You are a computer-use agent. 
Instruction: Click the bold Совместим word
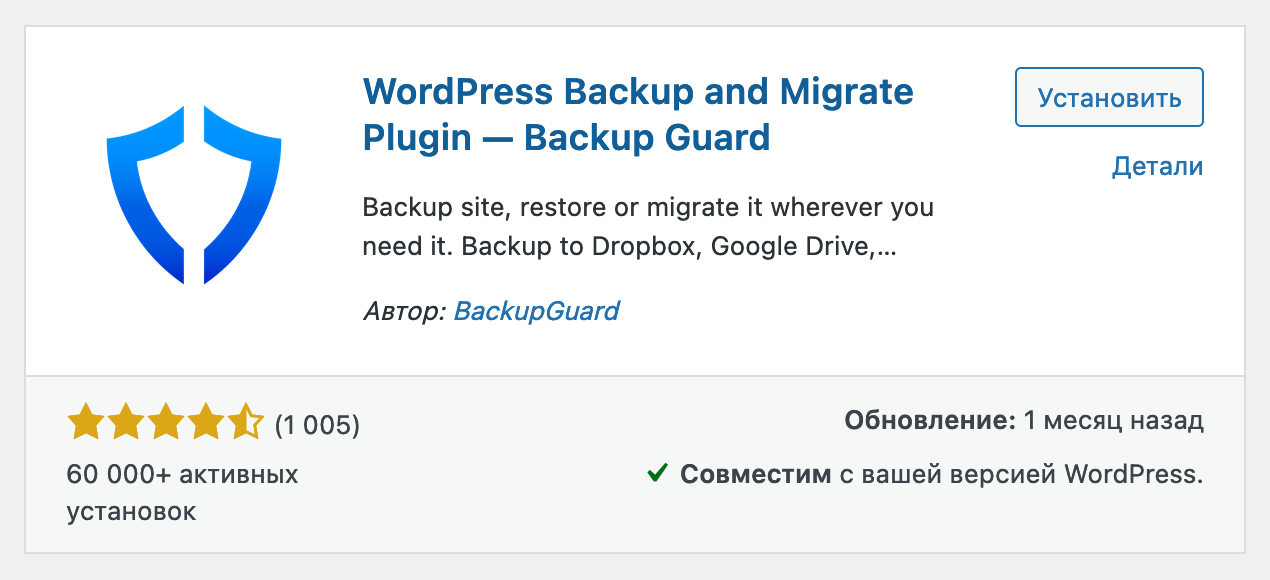point(756,473)
